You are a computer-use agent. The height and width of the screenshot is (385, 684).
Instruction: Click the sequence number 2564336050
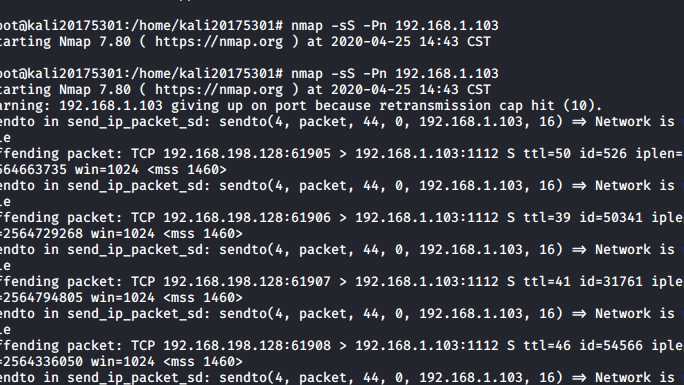click(x=43, y=362)
